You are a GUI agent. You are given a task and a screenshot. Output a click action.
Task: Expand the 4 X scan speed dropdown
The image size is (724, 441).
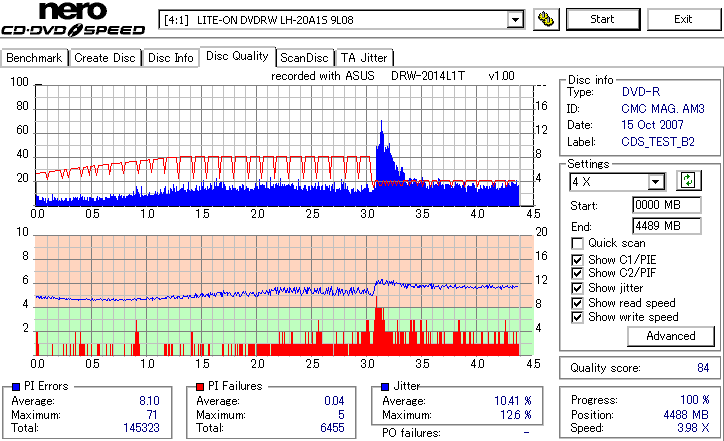[x=655, y=182]
